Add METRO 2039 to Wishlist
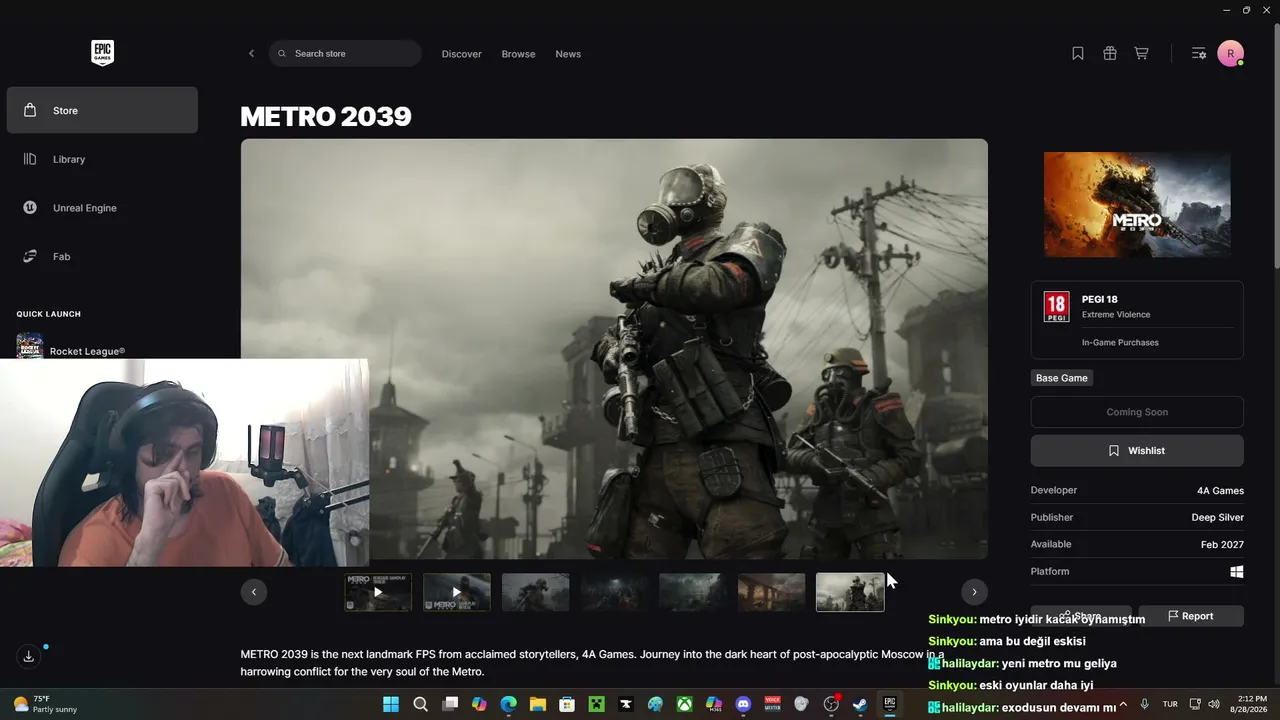The height and width of the screenshot is (720, 1280). point(1137,451)
